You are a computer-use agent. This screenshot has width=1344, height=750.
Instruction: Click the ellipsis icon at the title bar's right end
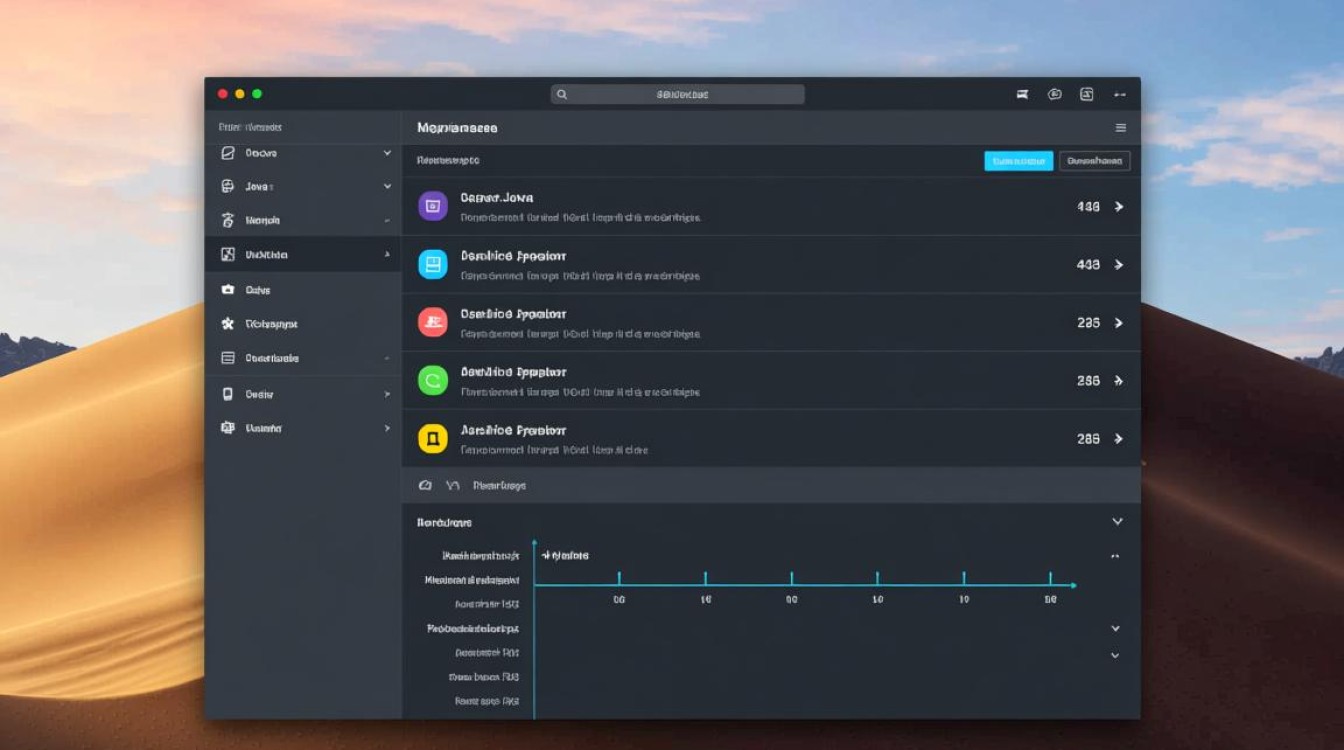pyautogui.click(x=1119, y=94)
